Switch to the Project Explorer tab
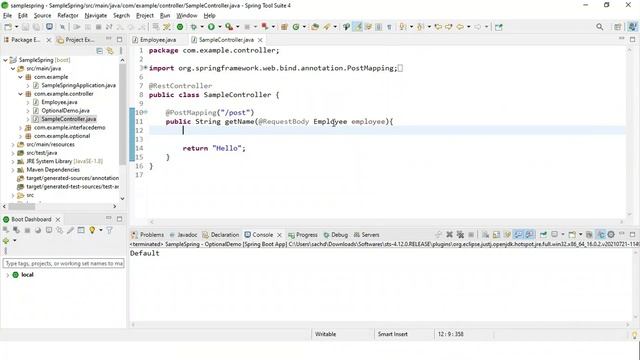This screenshot has width=640, height=360. point(76,40)
